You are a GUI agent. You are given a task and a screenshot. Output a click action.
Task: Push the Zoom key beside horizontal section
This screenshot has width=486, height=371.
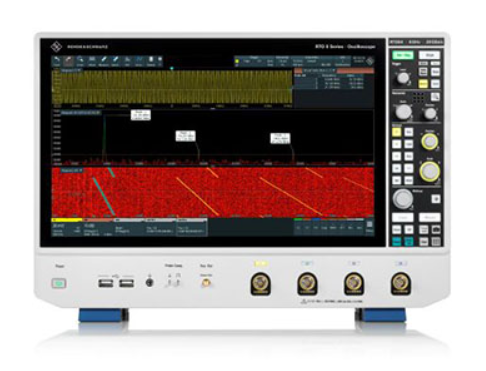pos(435,97)
